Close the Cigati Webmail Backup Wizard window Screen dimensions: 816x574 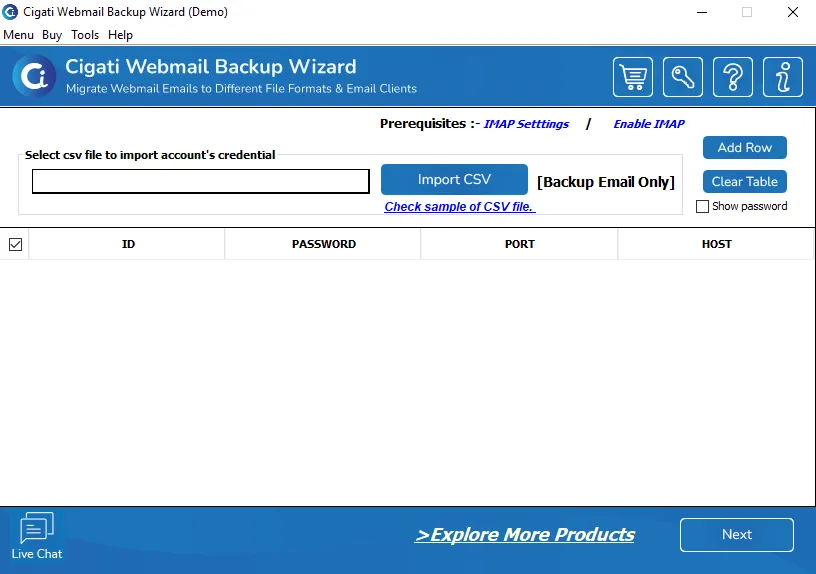pyautogui.click(x=793, y=12)
